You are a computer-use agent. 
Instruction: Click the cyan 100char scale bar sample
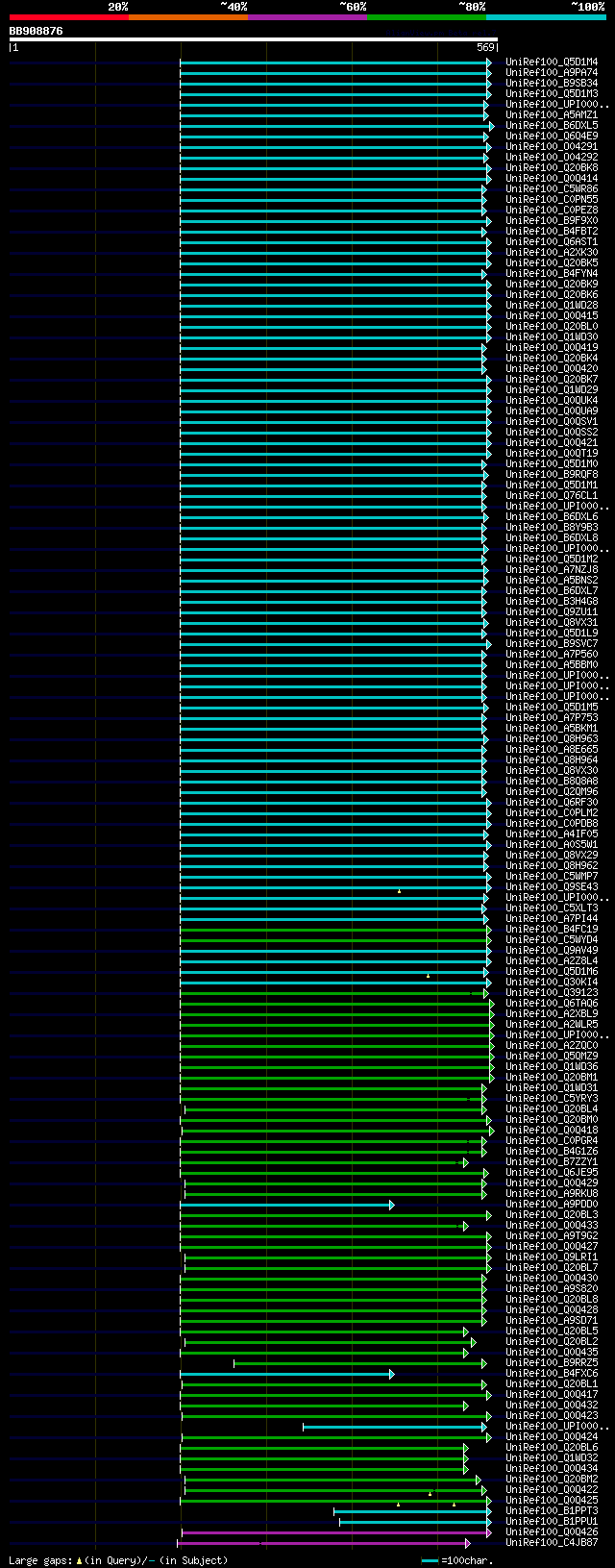click(430, 1560)
